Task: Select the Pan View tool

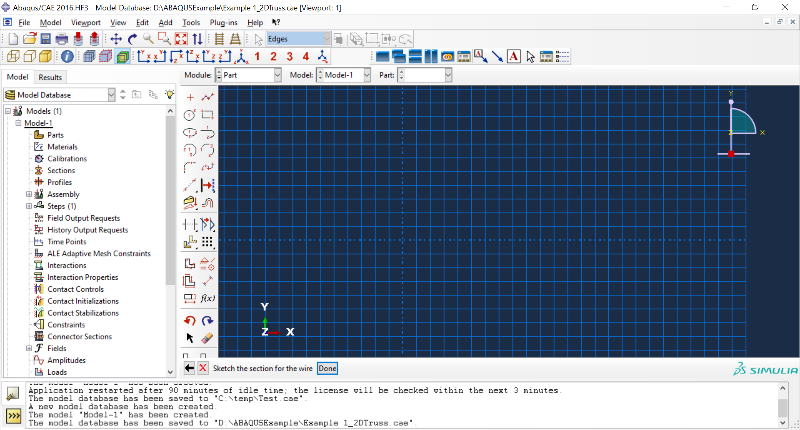Action: tap(116, 39)
